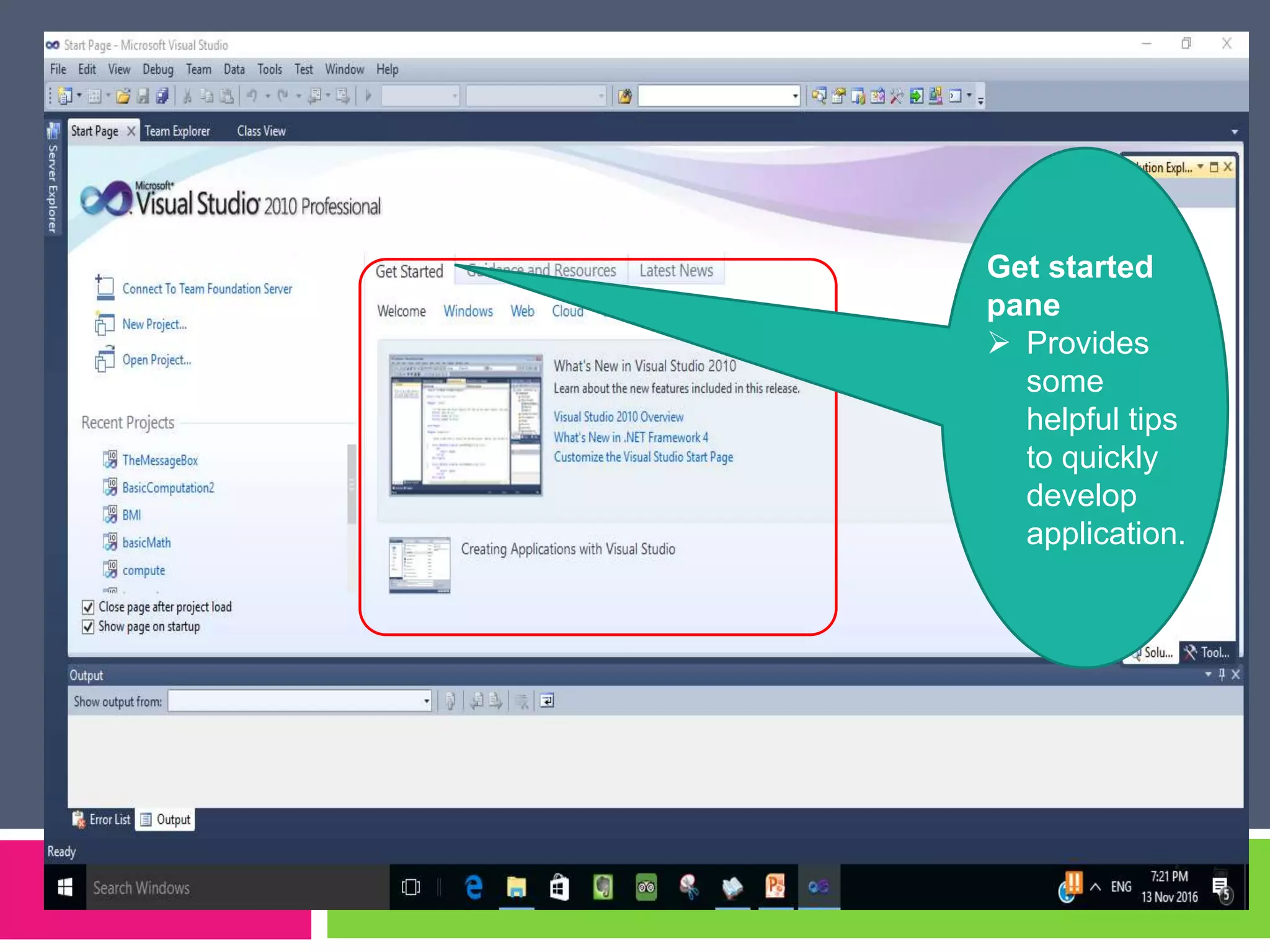Open the Solution Explorer panel options dropdown

coord(1201,167)
